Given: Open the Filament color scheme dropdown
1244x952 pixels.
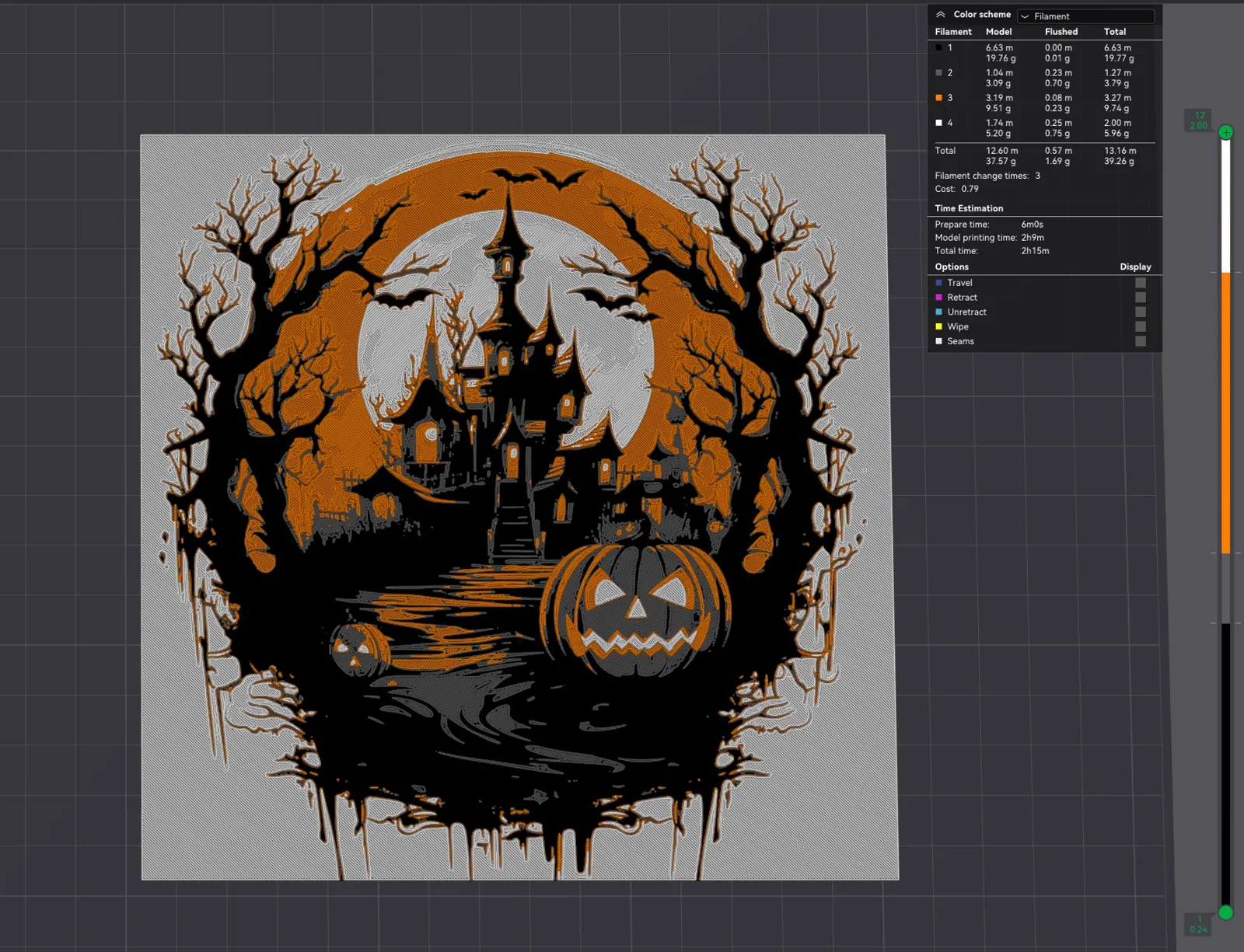Looking at the screenshot, I should (x=1086, y=16).
